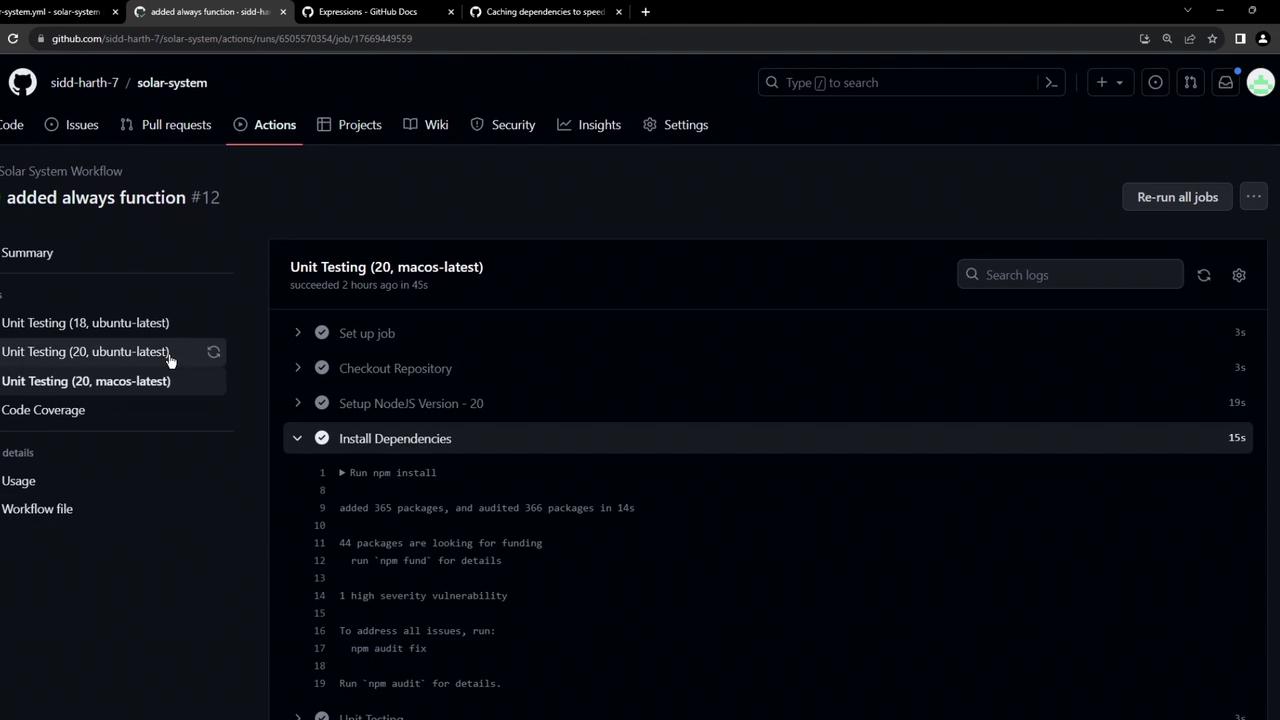Close the added always function browser tab
Screen dimensions: 1280x720
pos(283,12)
